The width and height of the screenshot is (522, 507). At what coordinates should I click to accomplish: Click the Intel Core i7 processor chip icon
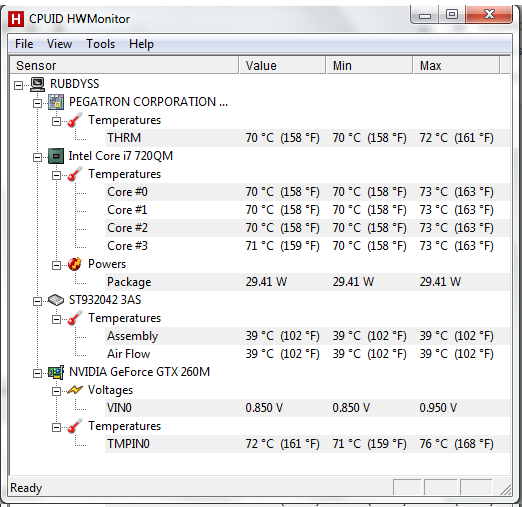[56, 156]
